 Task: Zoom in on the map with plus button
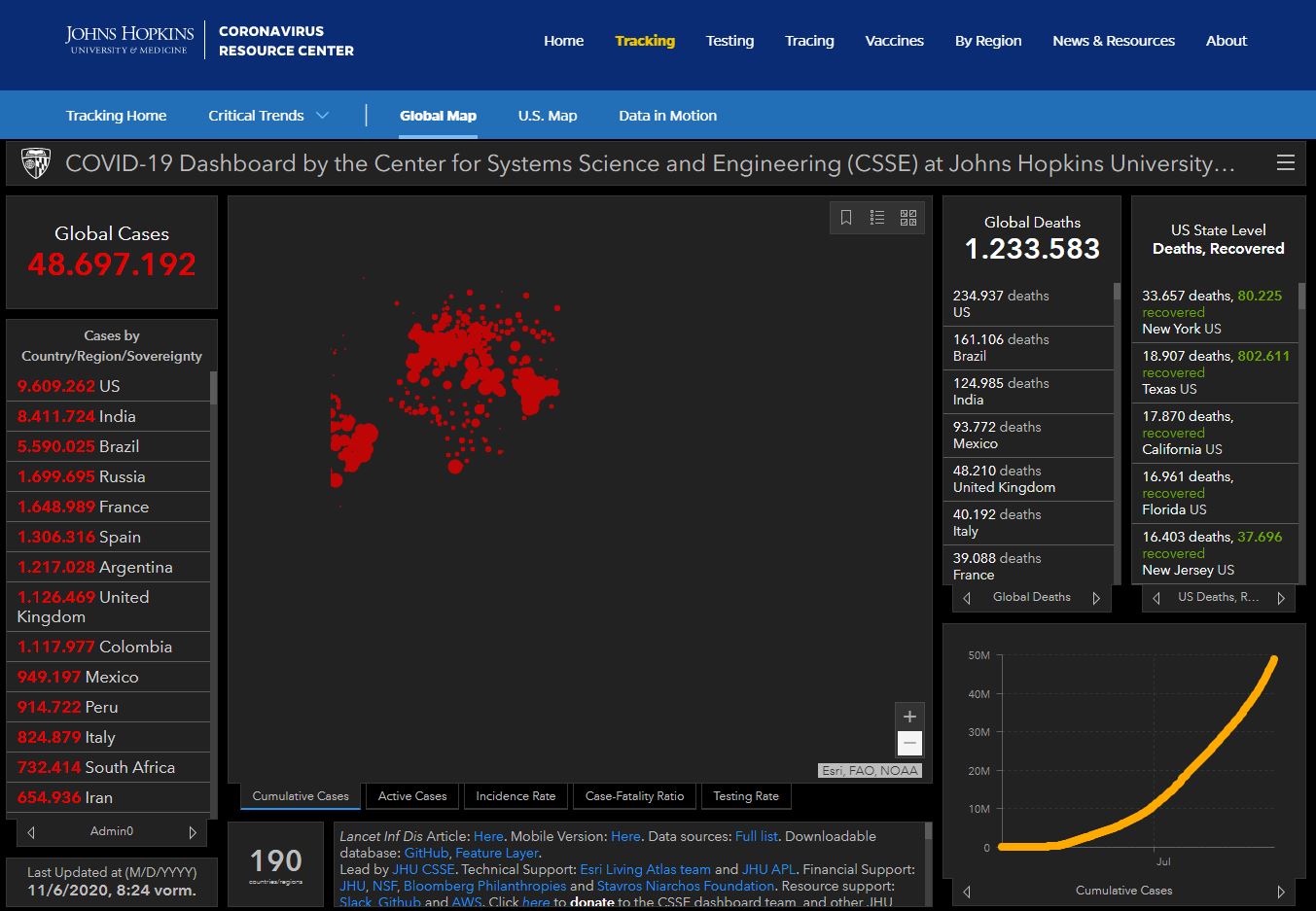coord(909,717)
